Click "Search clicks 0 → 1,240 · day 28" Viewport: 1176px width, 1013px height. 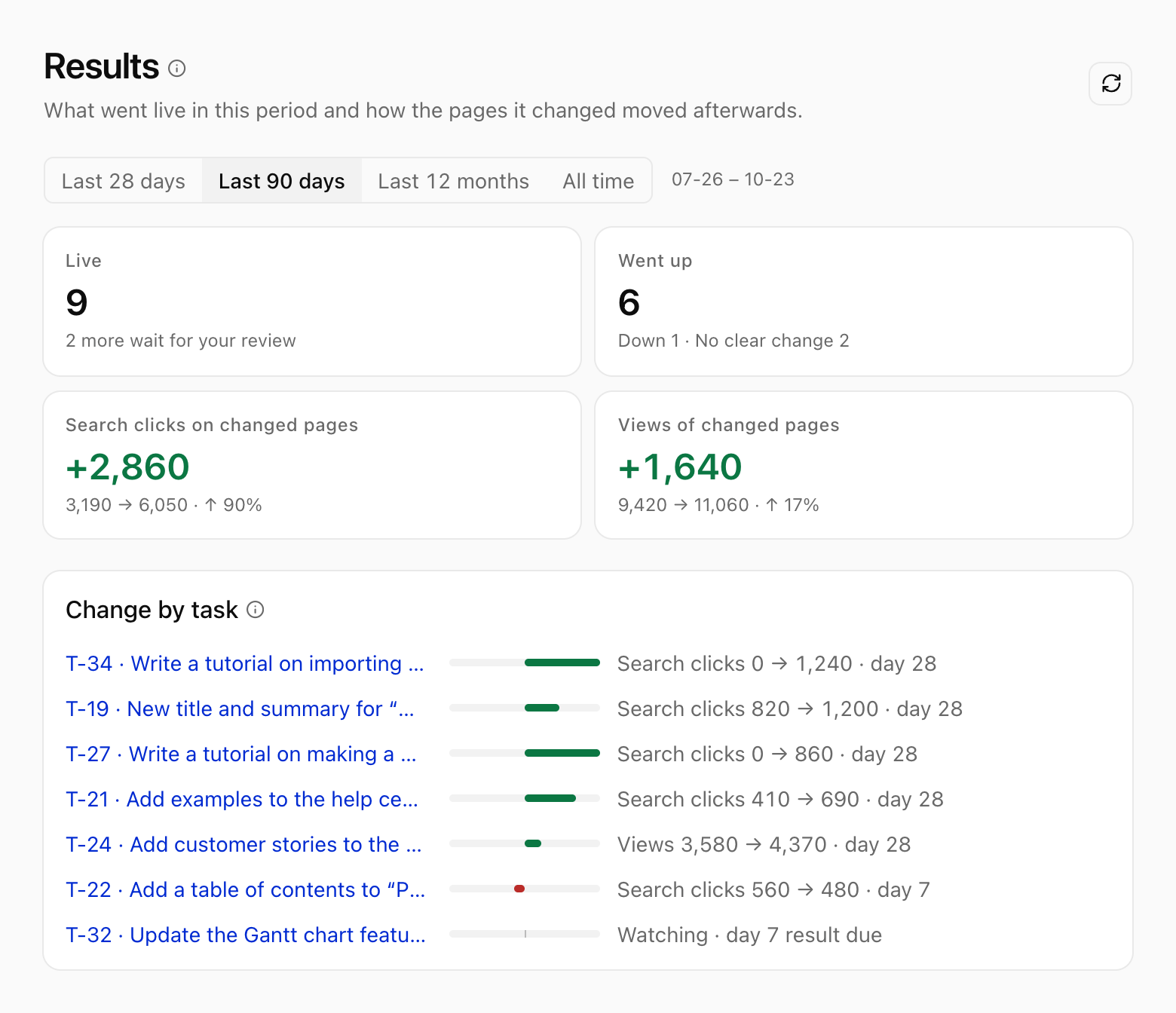[777, 663]
